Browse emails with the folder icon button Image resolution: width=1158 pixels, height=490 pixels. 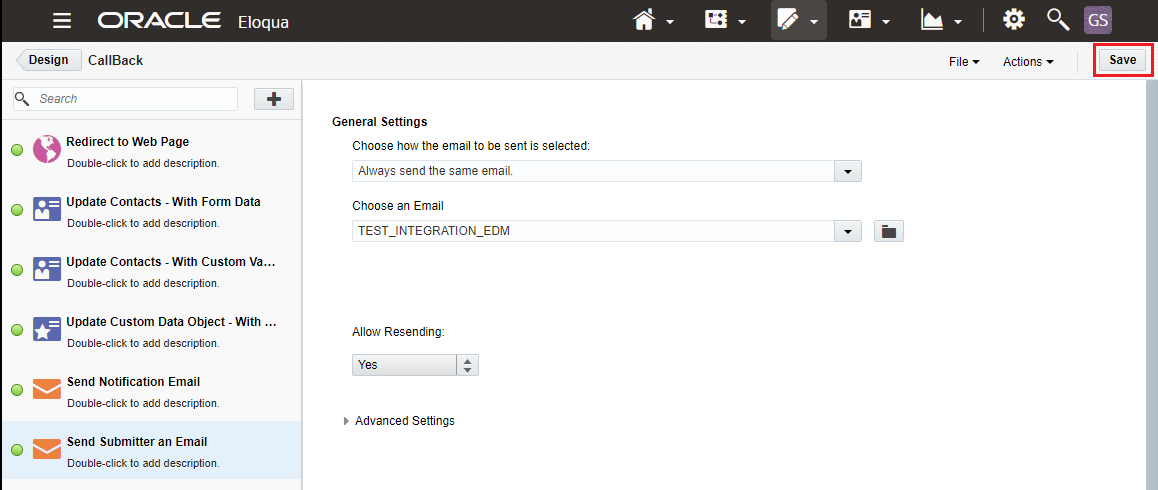coord(889,231)
